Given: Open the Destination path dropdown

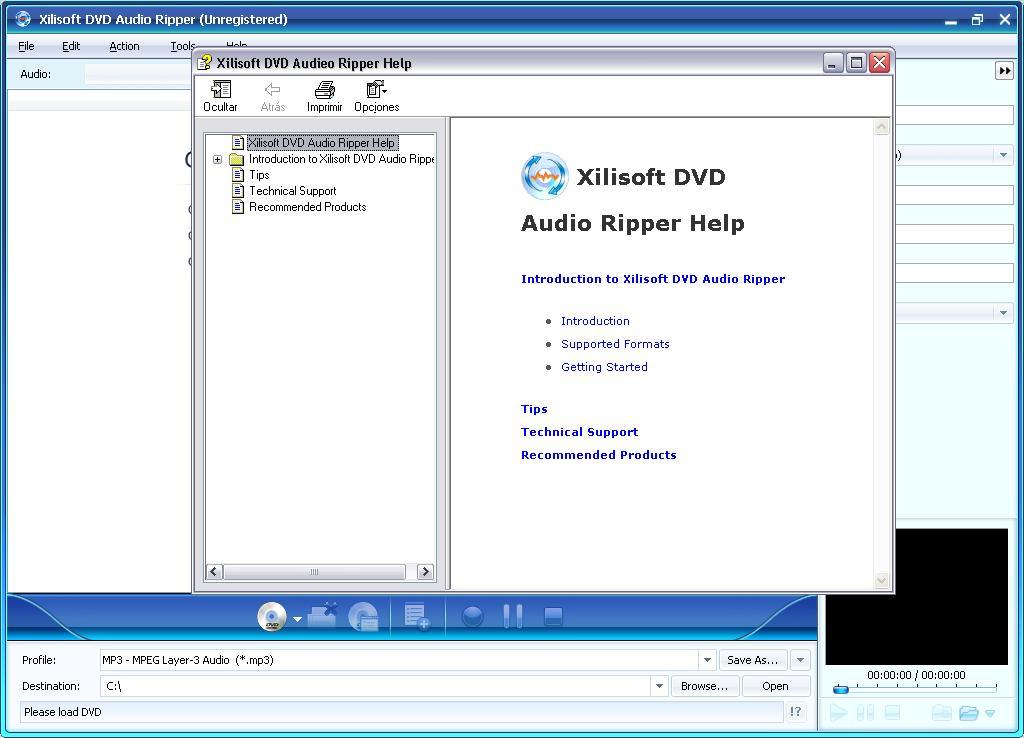Looking at the screenshot, I should [659, 686].
